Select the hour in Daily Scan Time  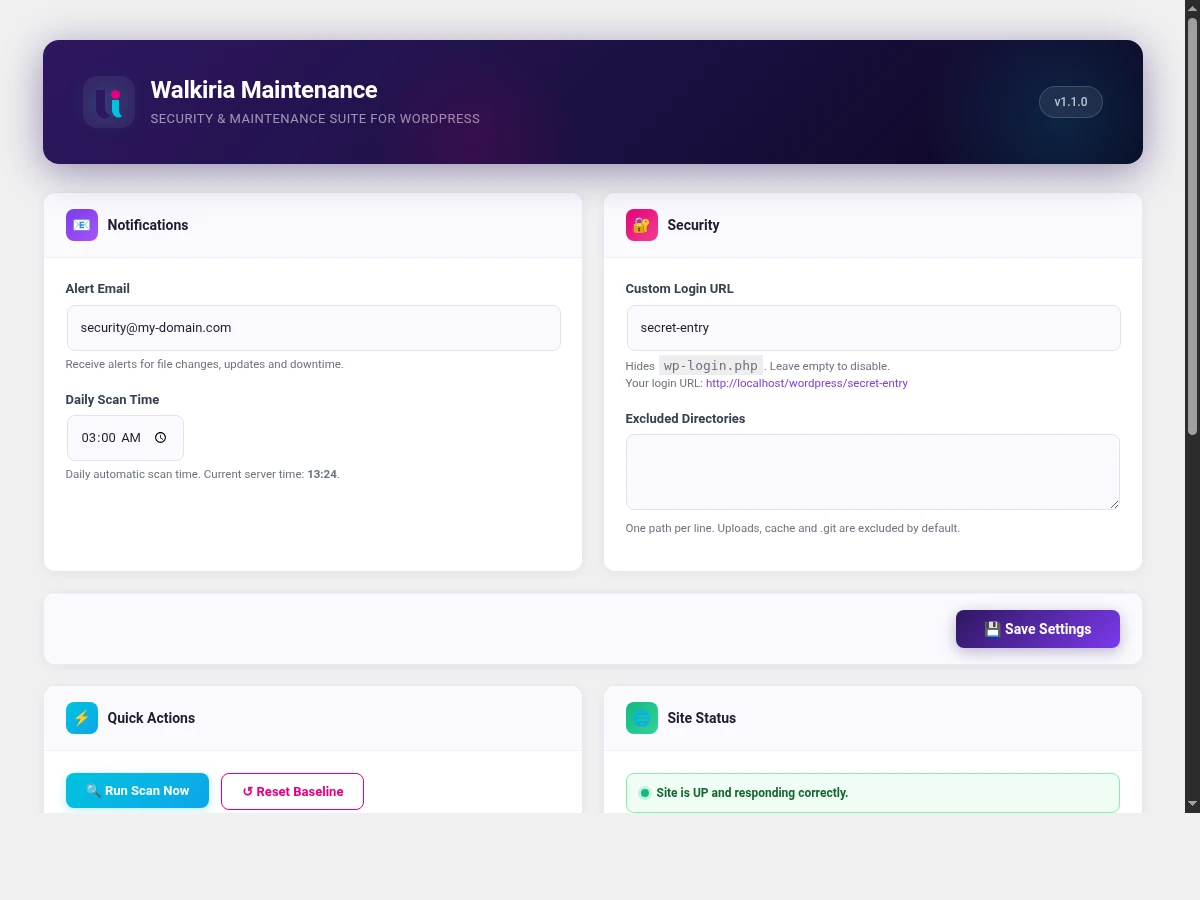point(89,438)
